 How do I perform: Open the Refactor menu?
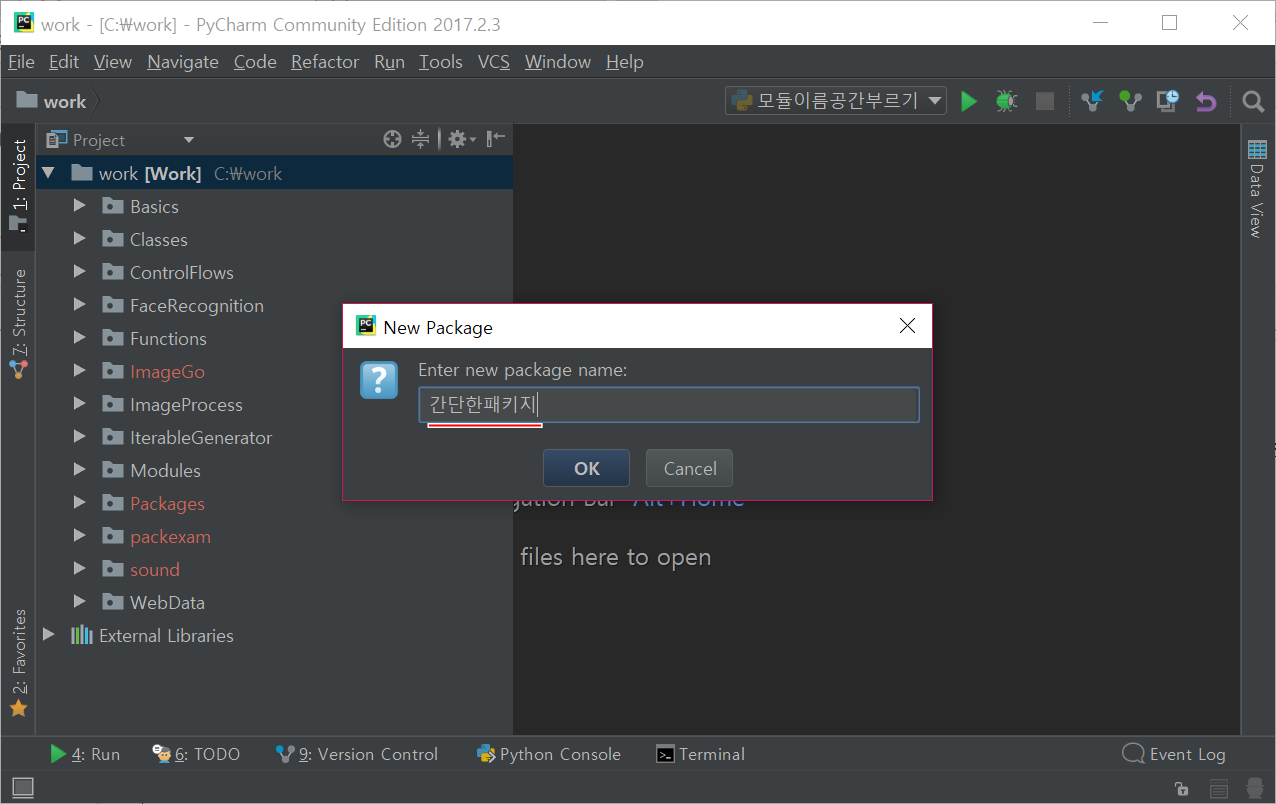pyautogui.click(x=324, y=62)
